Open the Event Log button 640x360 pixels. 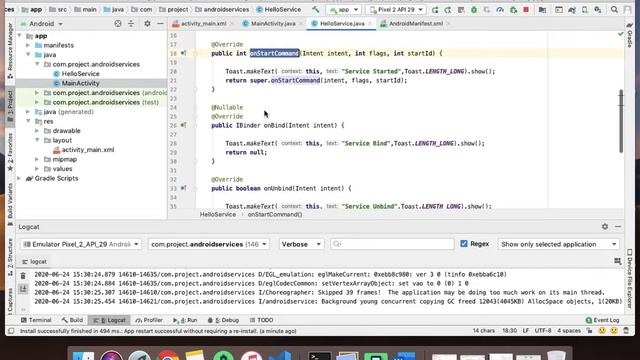[602, 320]
